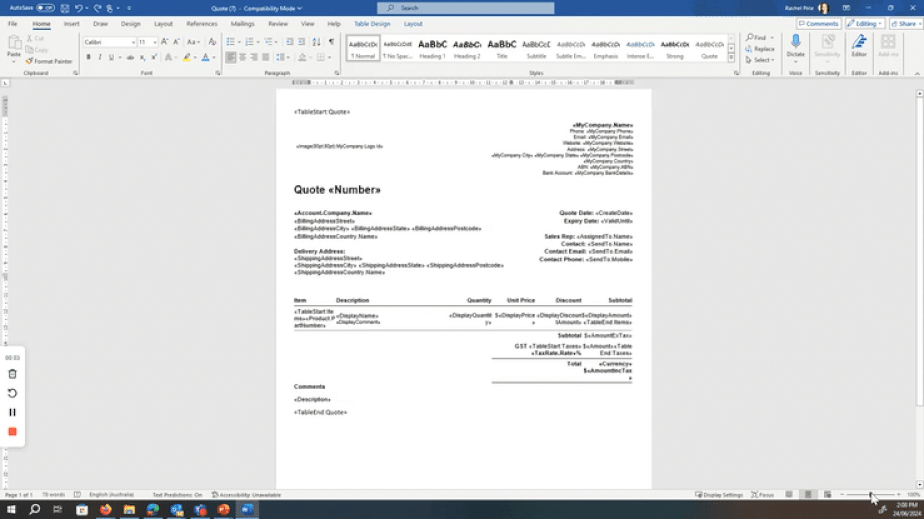Click the italic formatting button
Image resolution: width=924 pixels, height=519 pixels.
pyautogui.click(x=99, y=58)
